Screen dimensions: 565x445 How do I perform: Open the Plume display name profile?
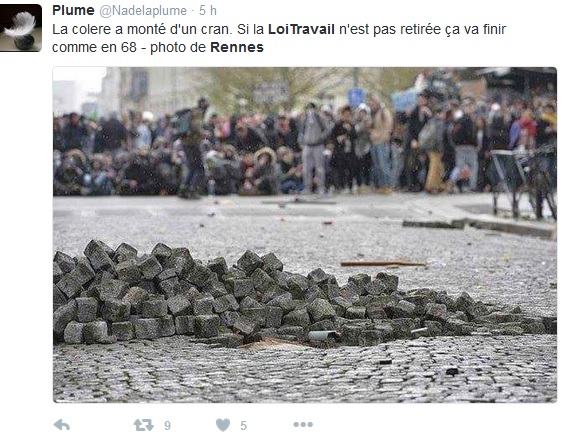pyautogui.click(x=73, y=10)
